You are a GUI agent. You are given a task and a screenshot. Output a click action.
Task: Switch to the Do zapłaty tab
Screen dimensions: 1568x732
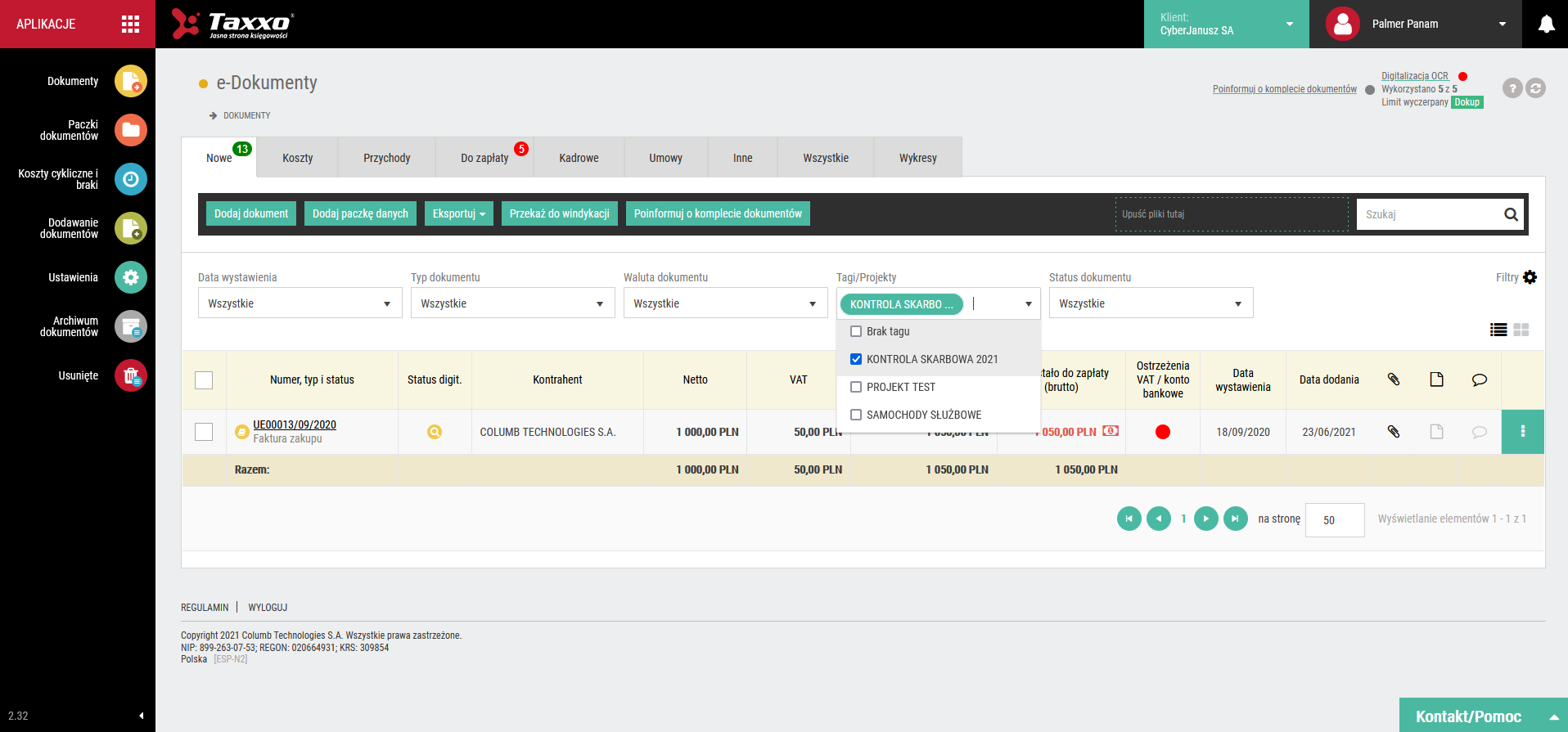coord(484,158)
